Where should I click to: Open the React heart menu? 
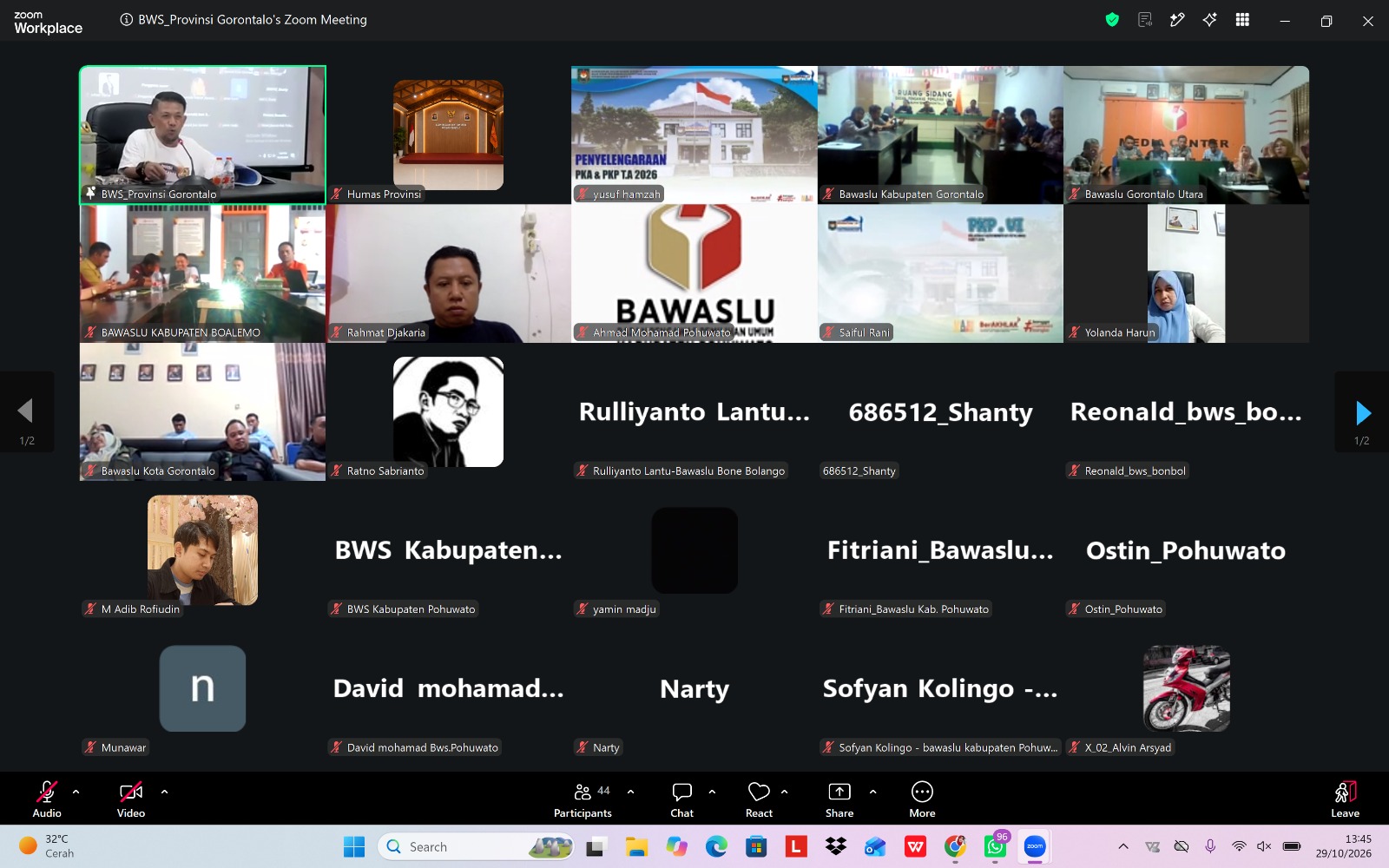tap(759, 799)
